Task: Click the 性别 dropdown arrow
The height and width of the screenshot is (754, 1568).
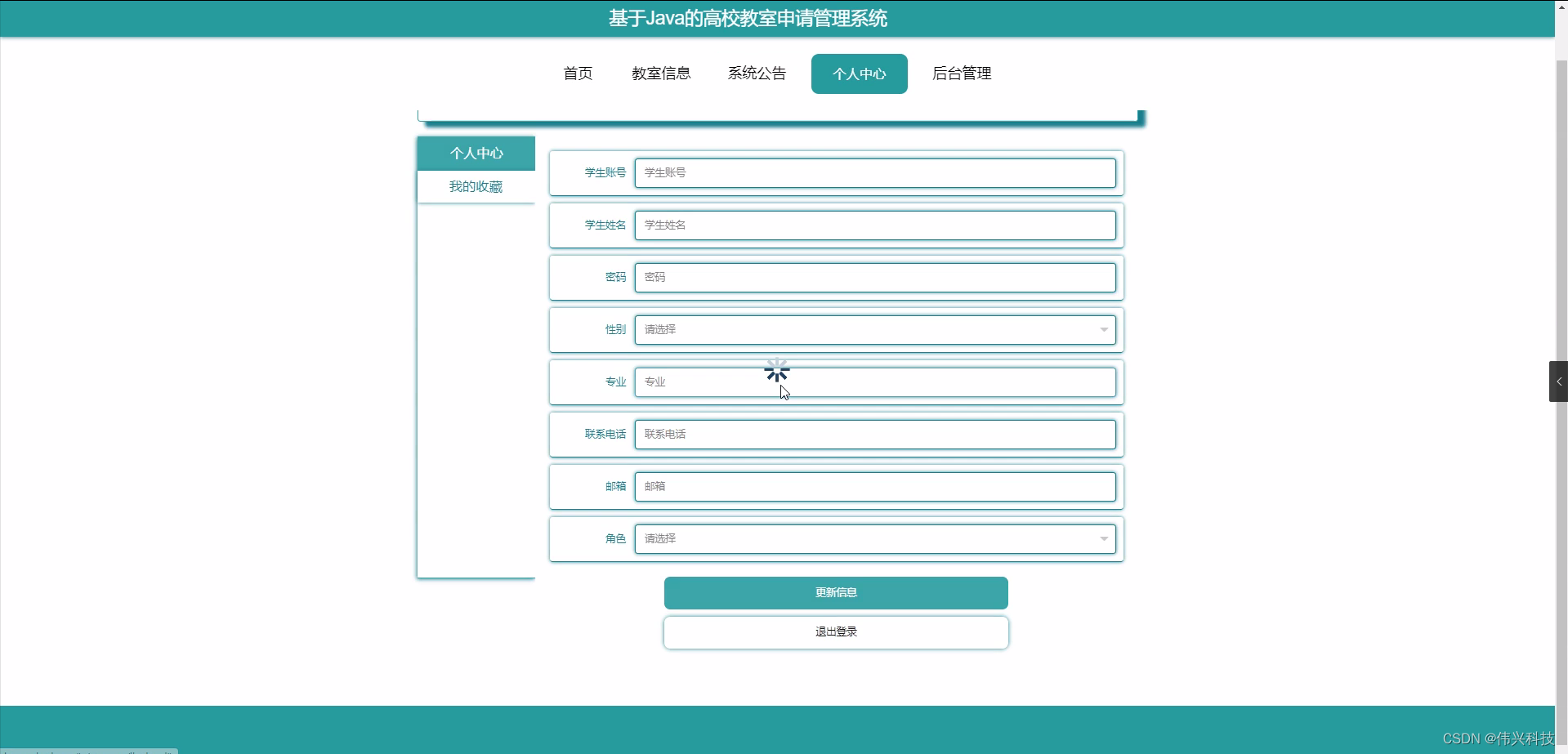Action: coord(1104,329)
